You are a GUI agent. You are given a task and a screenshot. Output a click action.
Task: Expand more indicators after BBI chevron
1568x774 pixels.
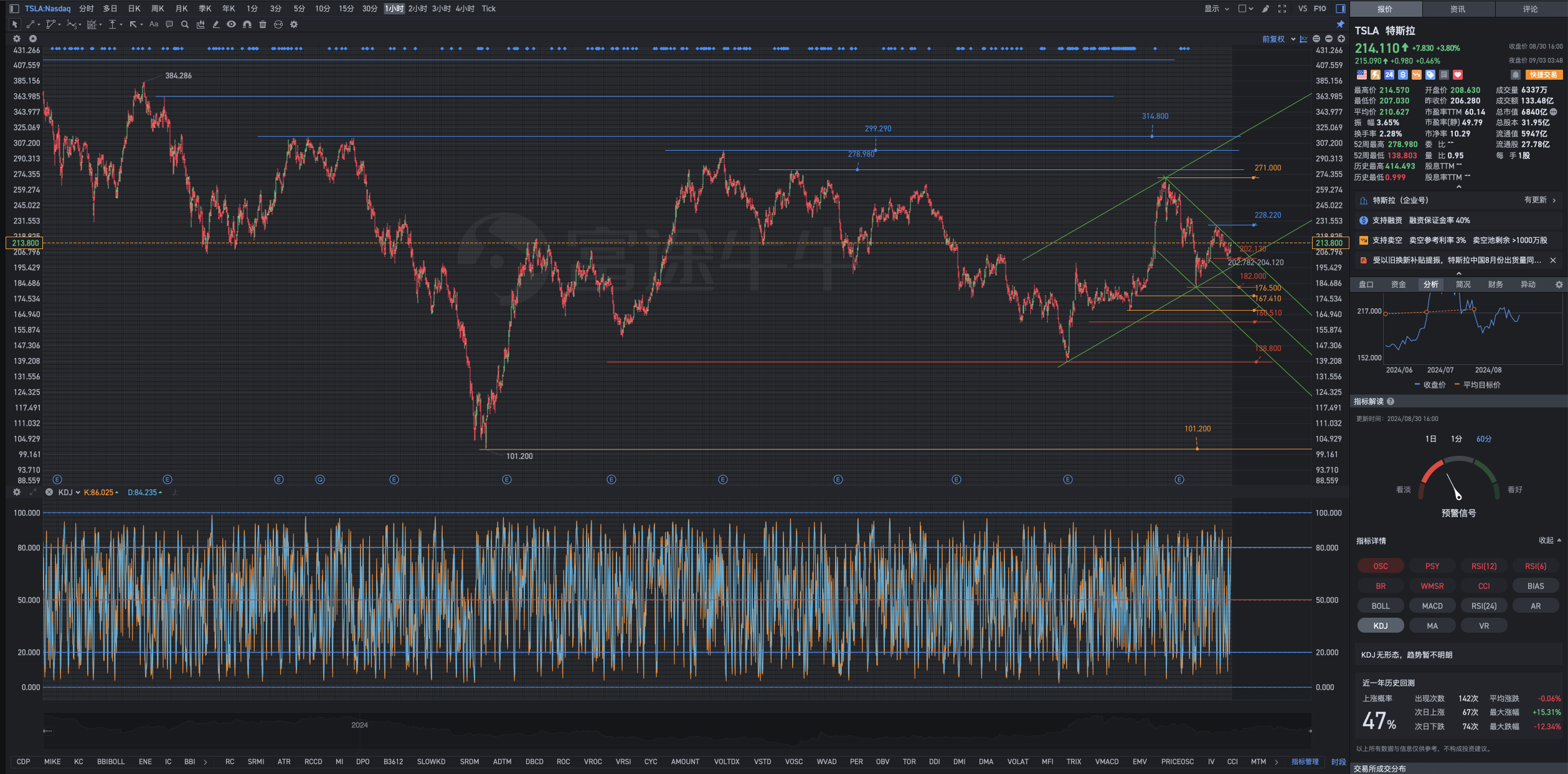[205, 762]
